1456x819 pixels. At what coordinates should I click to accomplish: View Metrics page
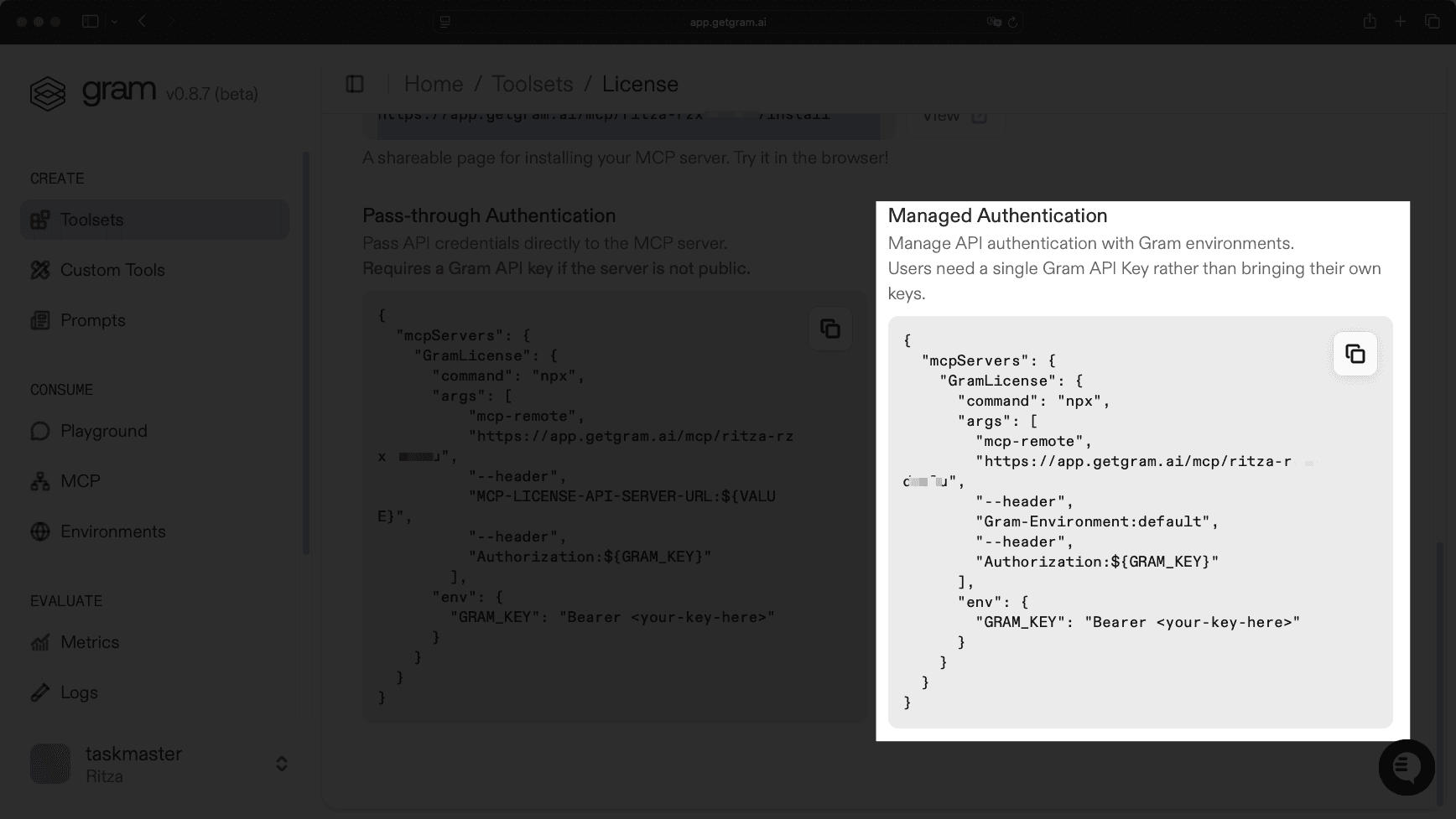pyautogui.click(x=90, y=642)
